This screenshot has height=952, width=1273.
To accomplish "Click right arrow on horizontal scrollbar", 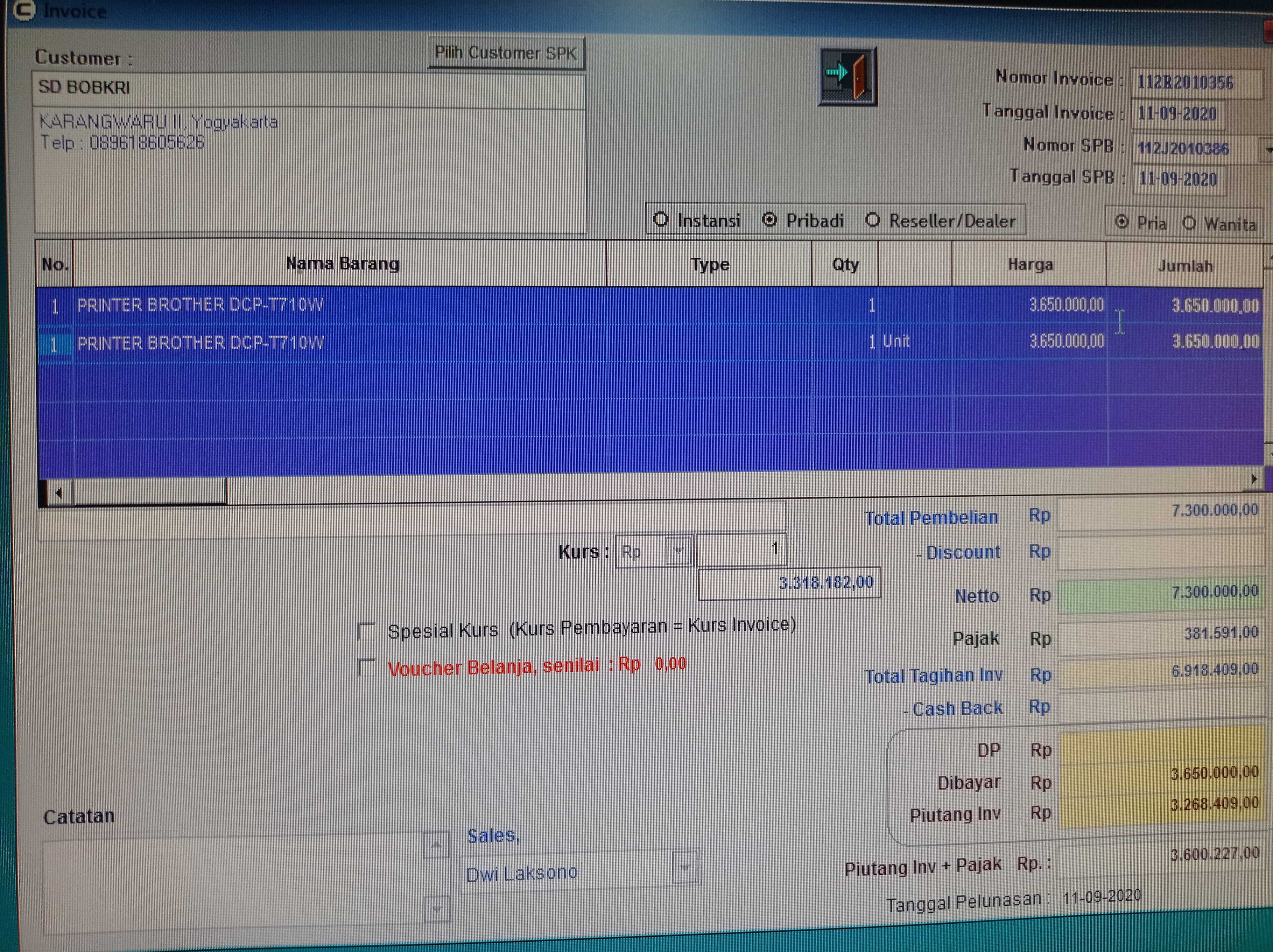I will (1254, 479).
